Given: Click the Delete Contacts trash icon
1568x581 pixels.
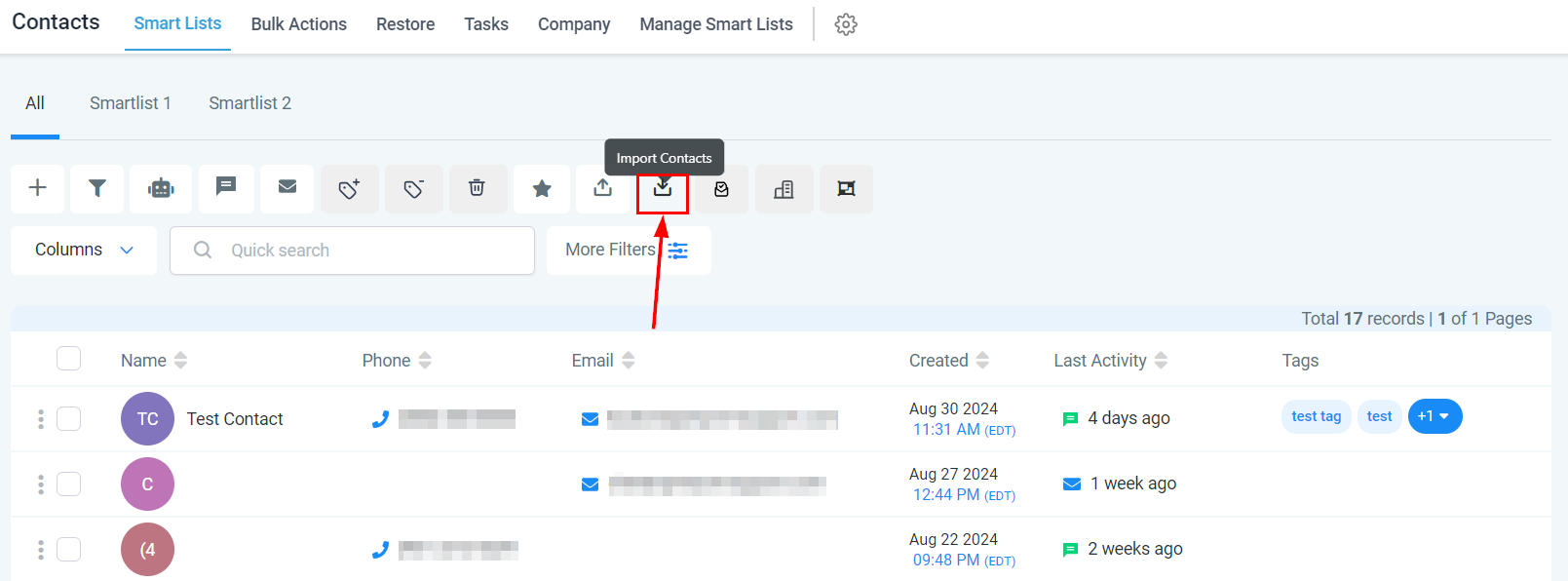Looking at the screenshot, I should pos(477,188).
